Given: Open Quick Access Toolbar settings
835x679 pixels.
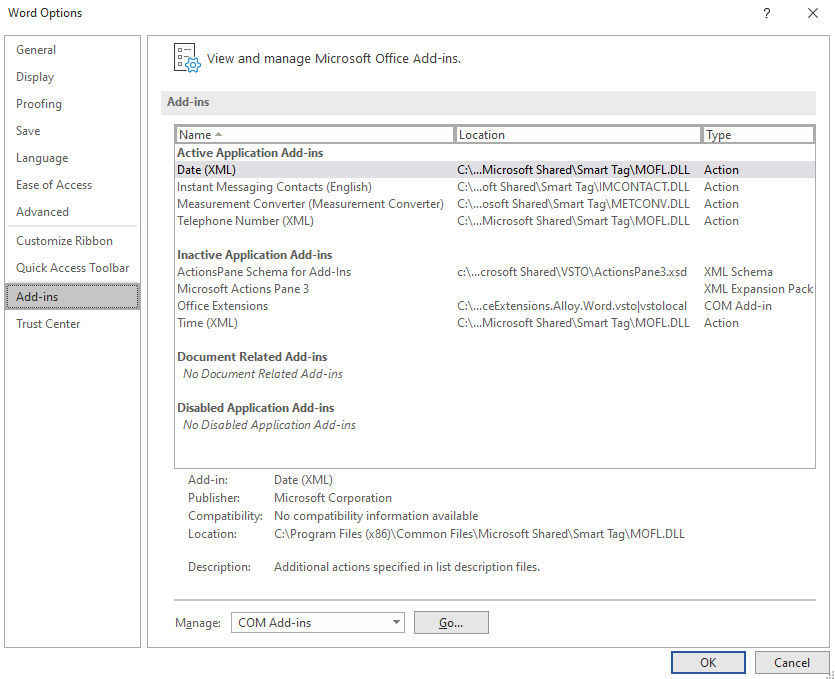Looking at the screenshot, I should coord(72,268).
